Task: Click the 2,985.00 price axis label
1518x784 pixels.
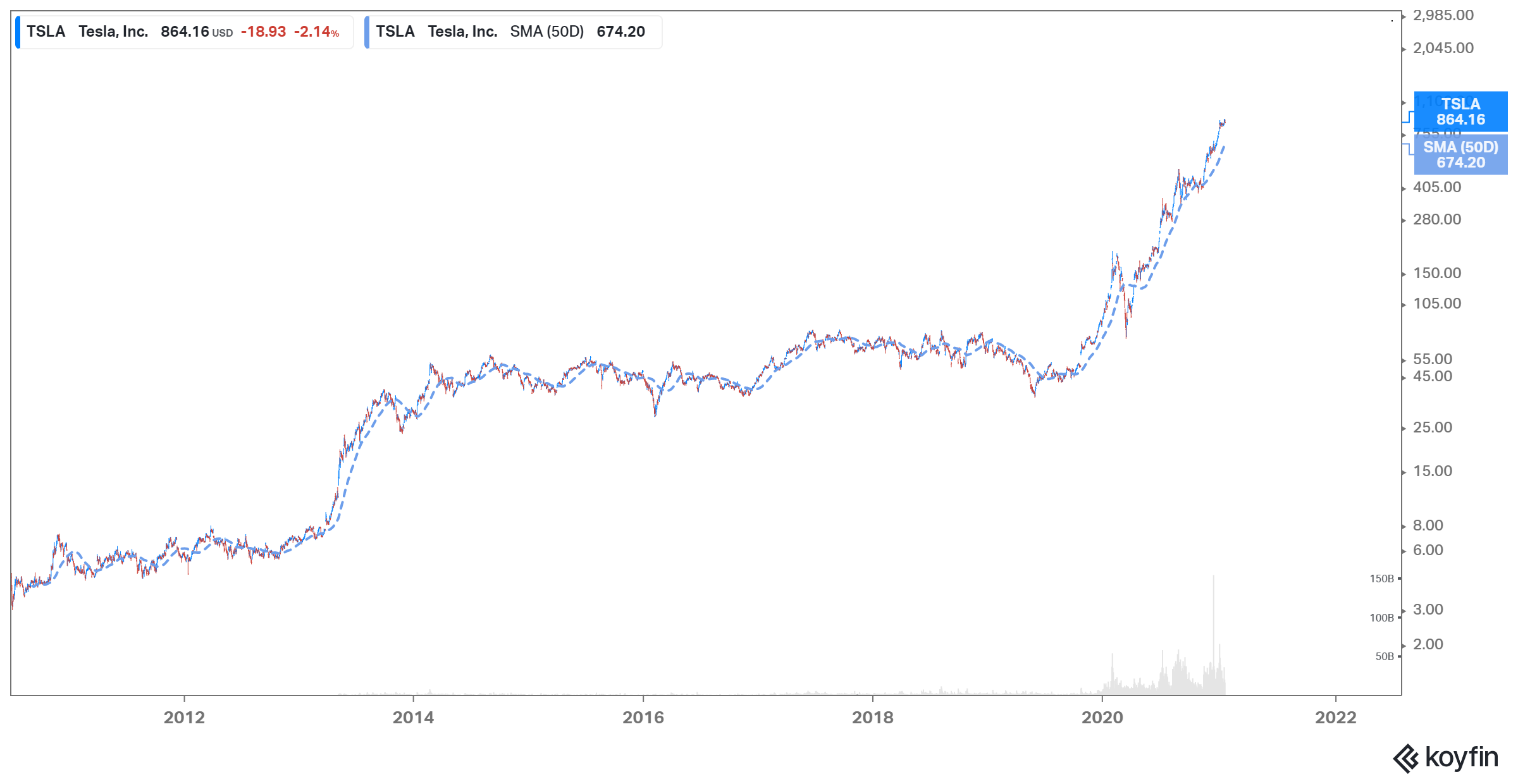Action: [1443, 15]
